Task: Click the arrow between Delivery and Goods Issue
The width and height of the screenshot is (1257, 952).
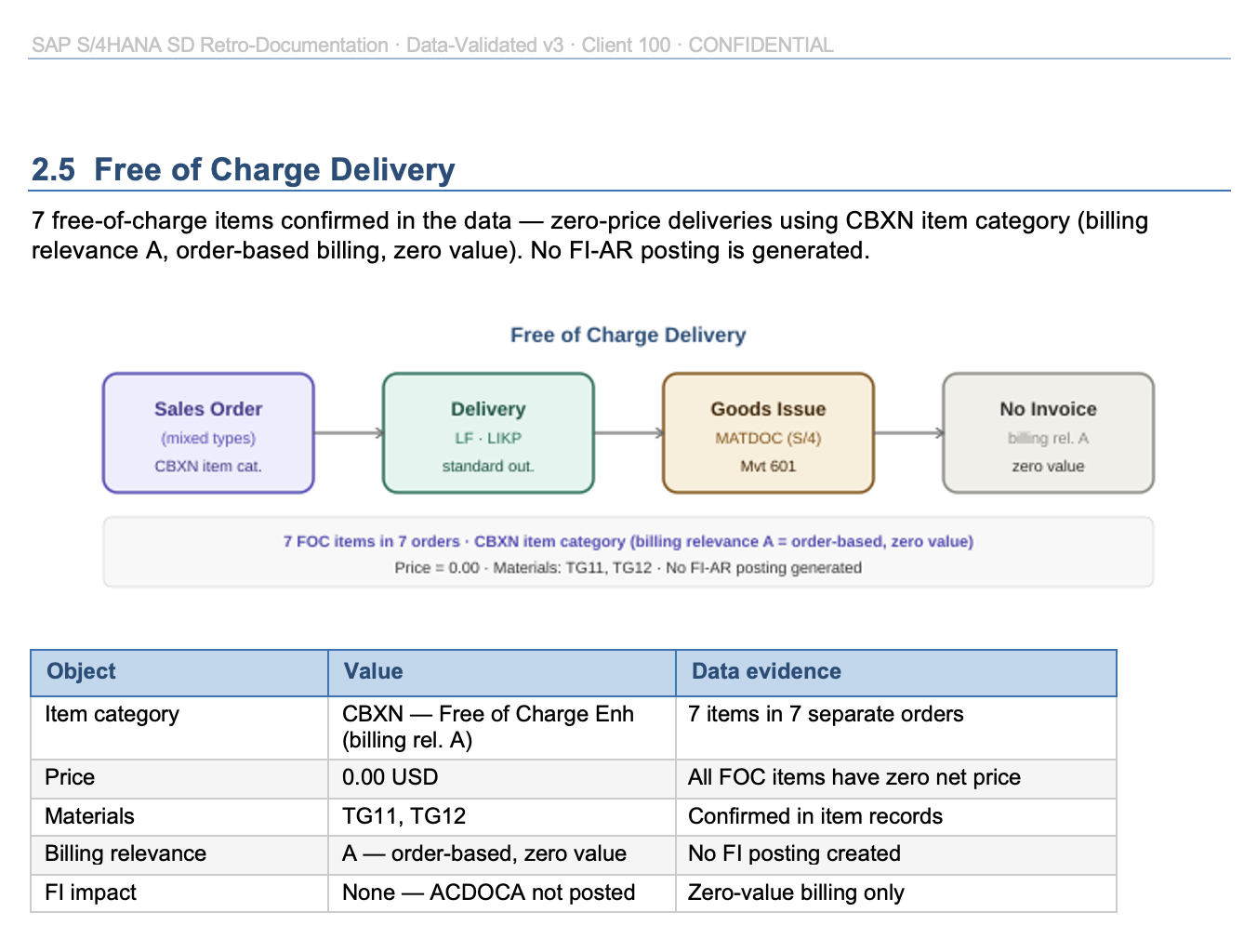Action: click(627, 431)
